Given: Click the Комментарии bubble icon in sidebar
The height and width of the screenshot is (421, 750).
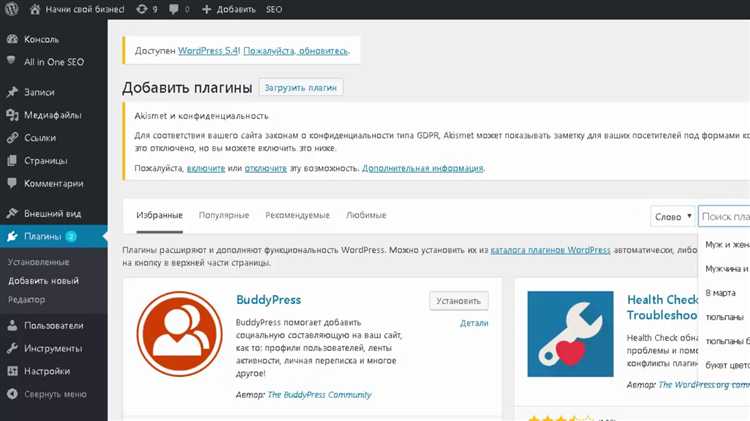Looking at the screenshot, I should (x=12, y=183).
